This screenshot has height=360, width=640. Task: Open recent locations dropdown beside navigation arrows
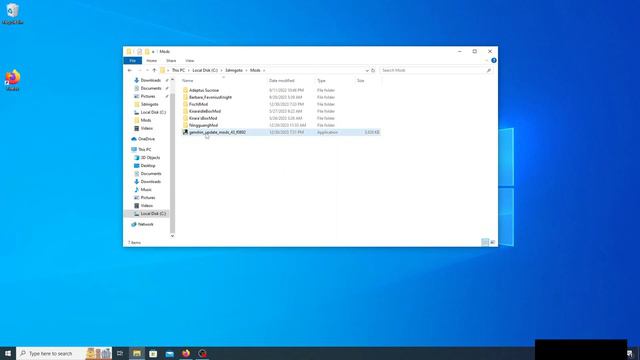(x=147, y=70)
